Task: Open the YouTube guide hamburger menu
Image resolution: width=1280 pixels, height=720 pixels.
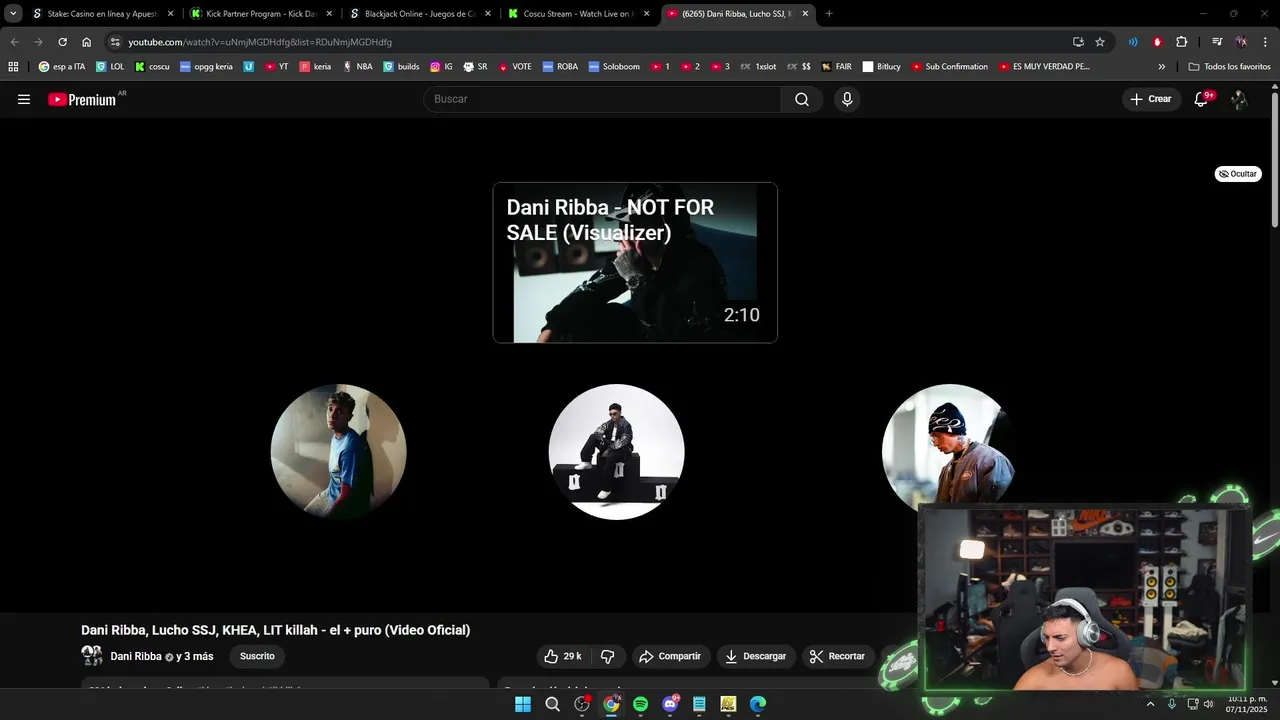Action: pyautogui.click(x=24, y=99)
